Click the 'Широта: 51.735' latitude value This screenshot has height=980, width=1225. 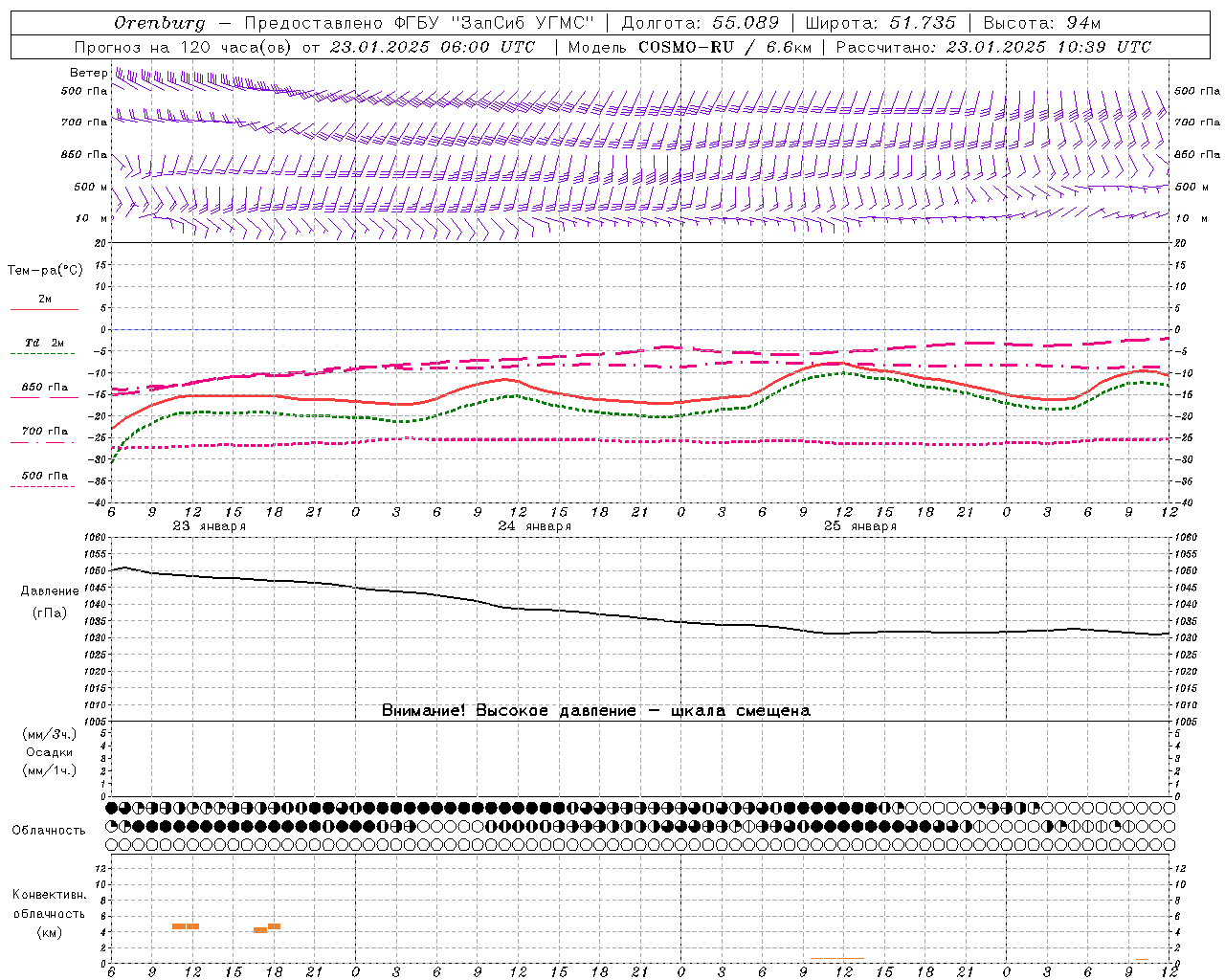tap(880, 23)
